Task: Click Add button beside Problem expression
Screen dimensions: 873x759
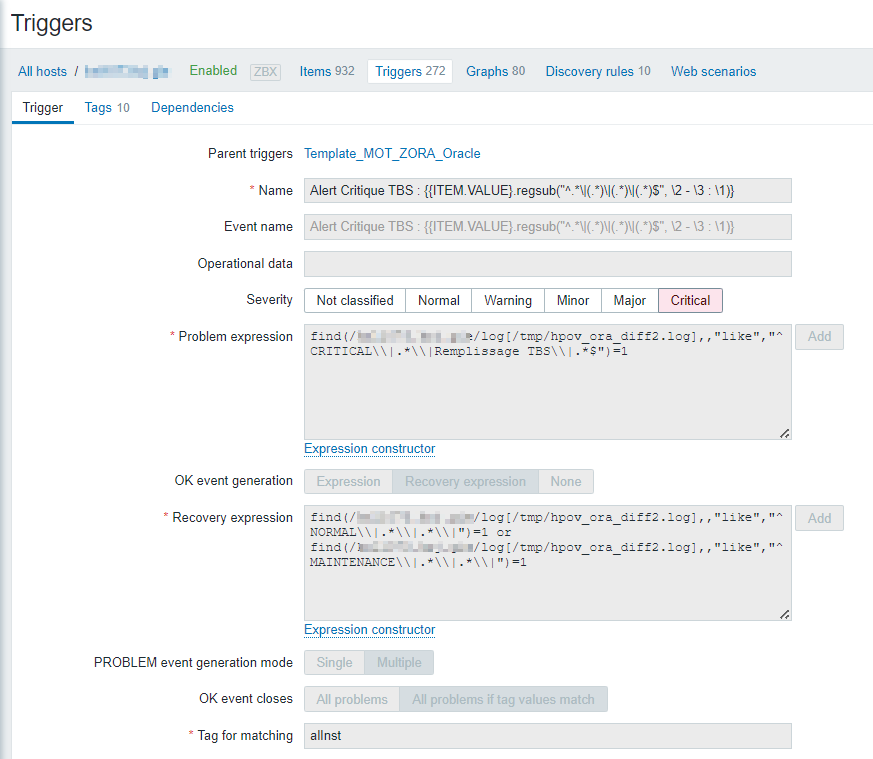Action: [819, 337]
